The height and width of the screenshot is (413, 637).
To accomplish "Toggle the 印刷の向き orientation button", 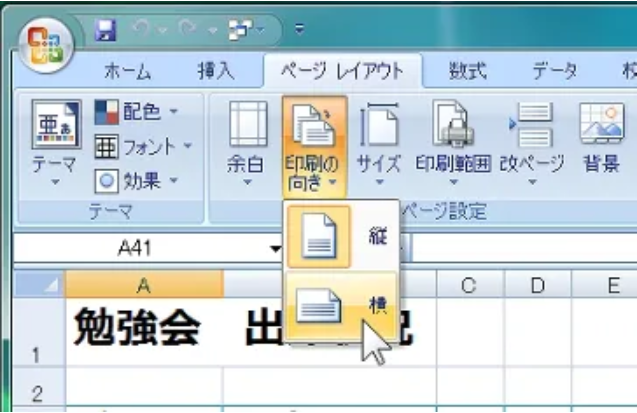I will [314, 146].
